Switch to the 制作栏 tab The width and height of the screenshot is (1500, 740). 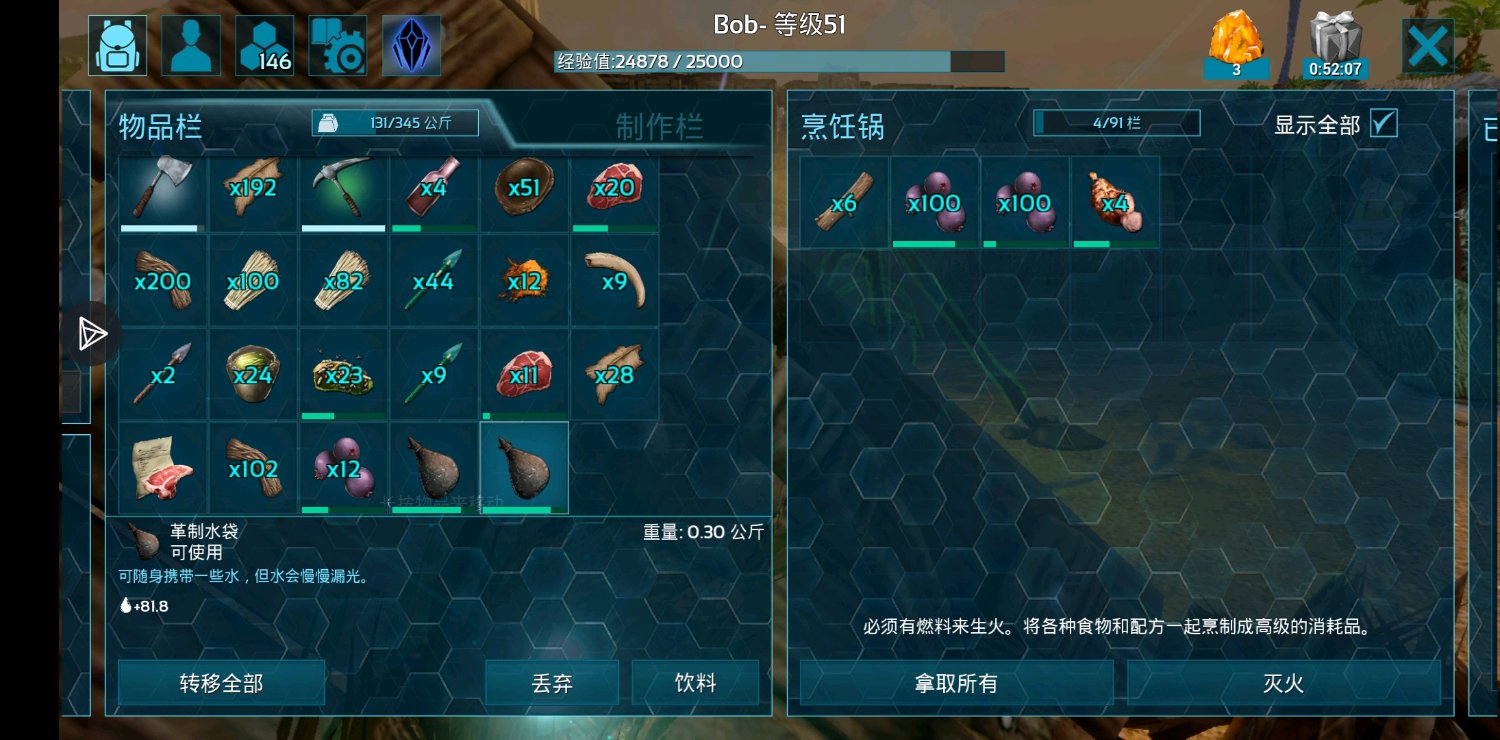659,126
